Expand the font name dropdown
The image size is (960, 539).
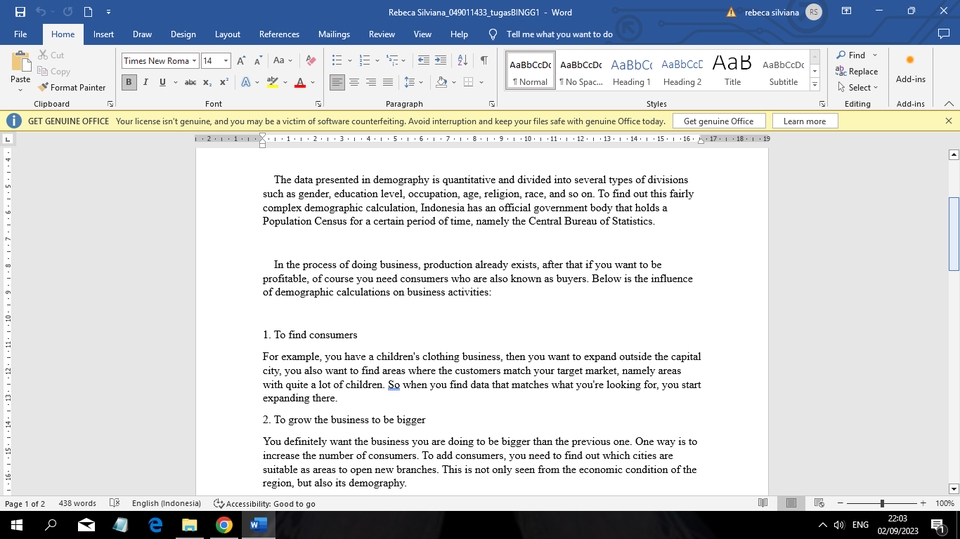point(194,61)
